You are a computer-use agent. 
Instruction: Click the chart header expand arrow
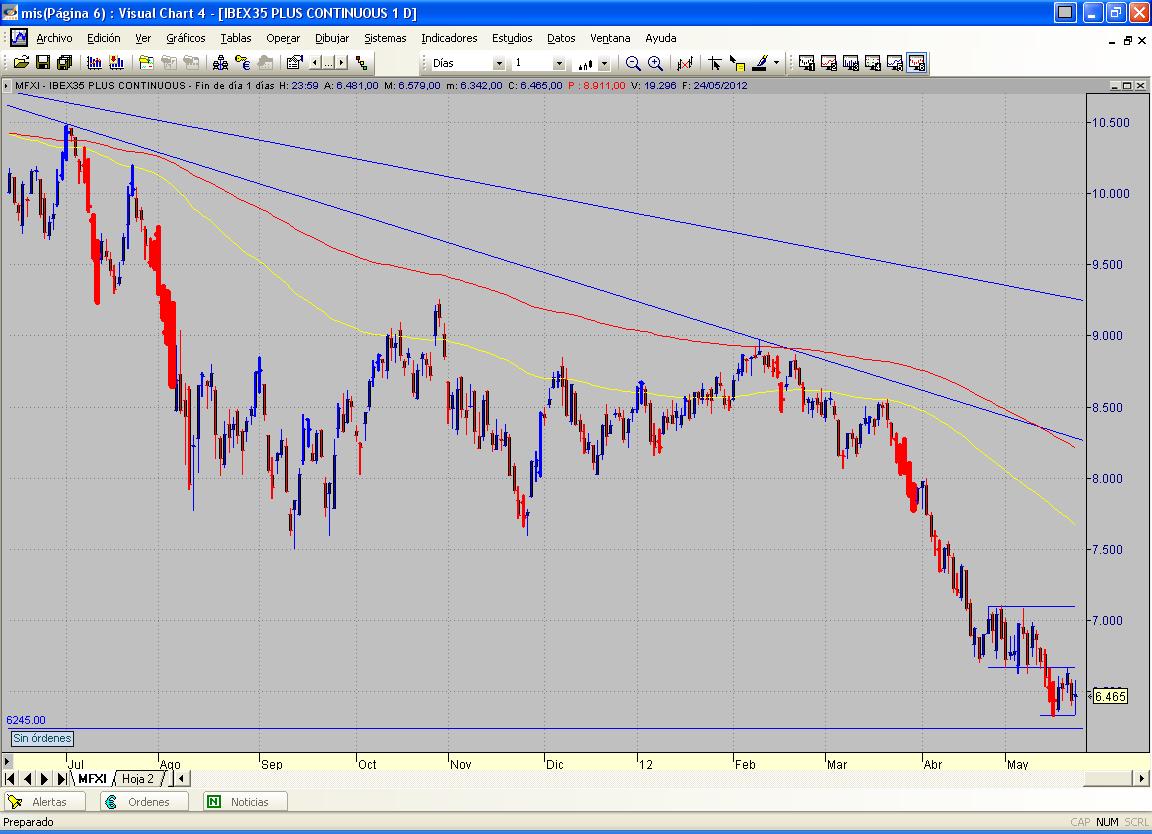point(7,86)
